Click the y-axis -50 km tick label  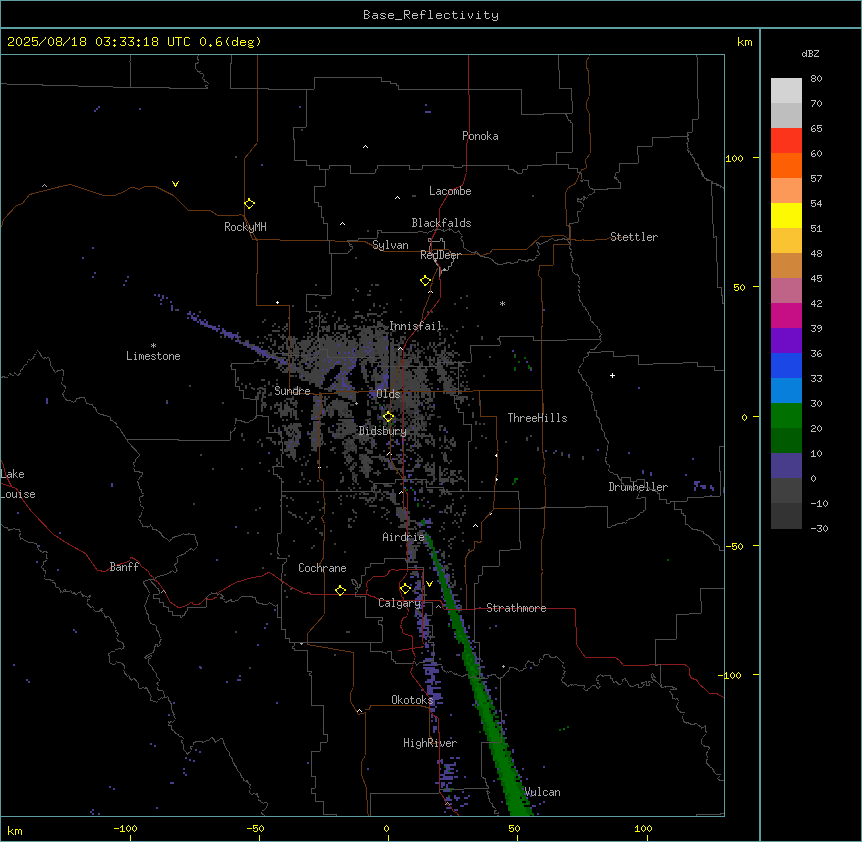click(x=734, y=546)
